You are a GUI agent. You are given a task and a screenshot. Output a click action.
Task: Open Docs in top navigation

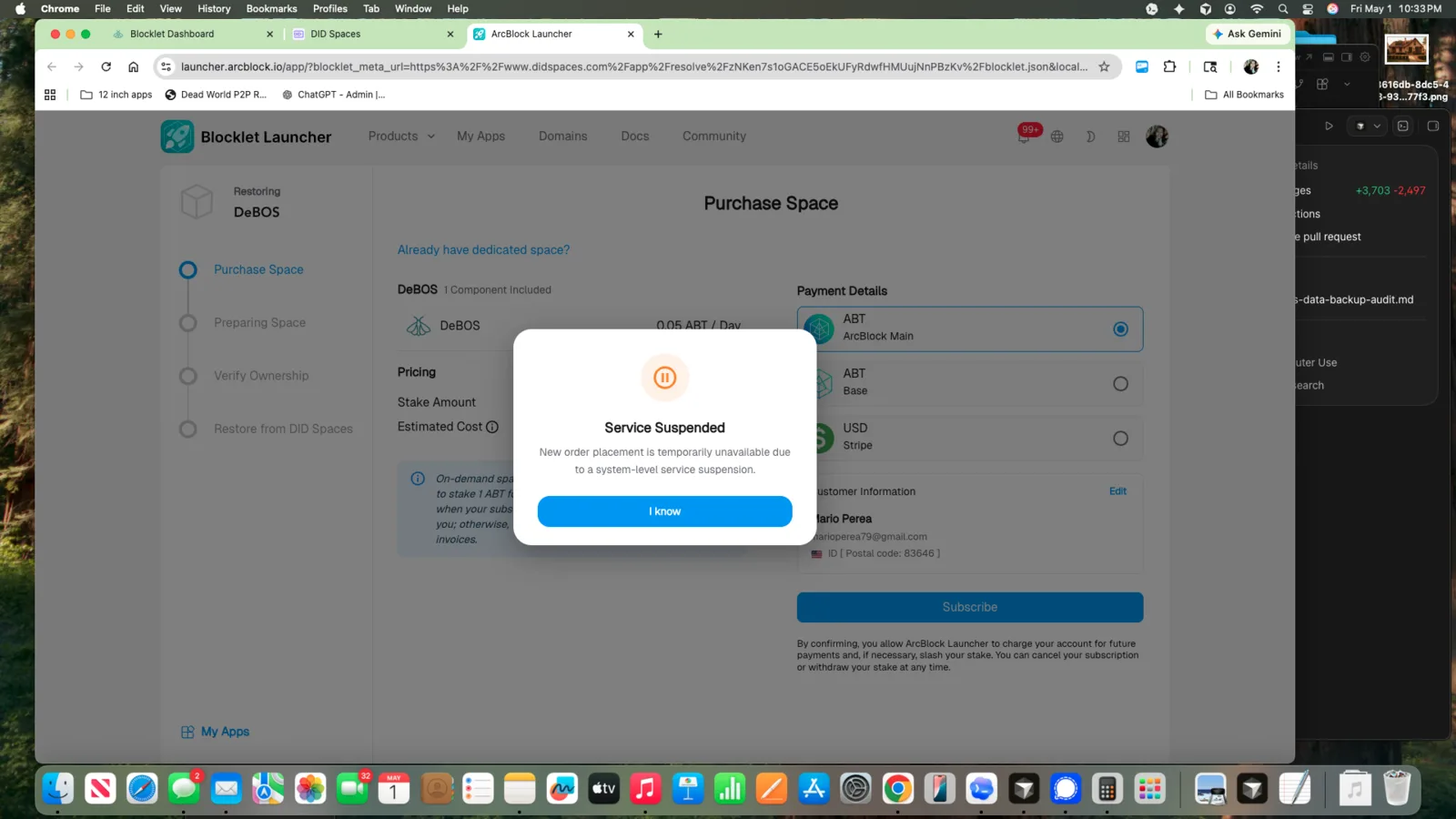coord(635,136)
